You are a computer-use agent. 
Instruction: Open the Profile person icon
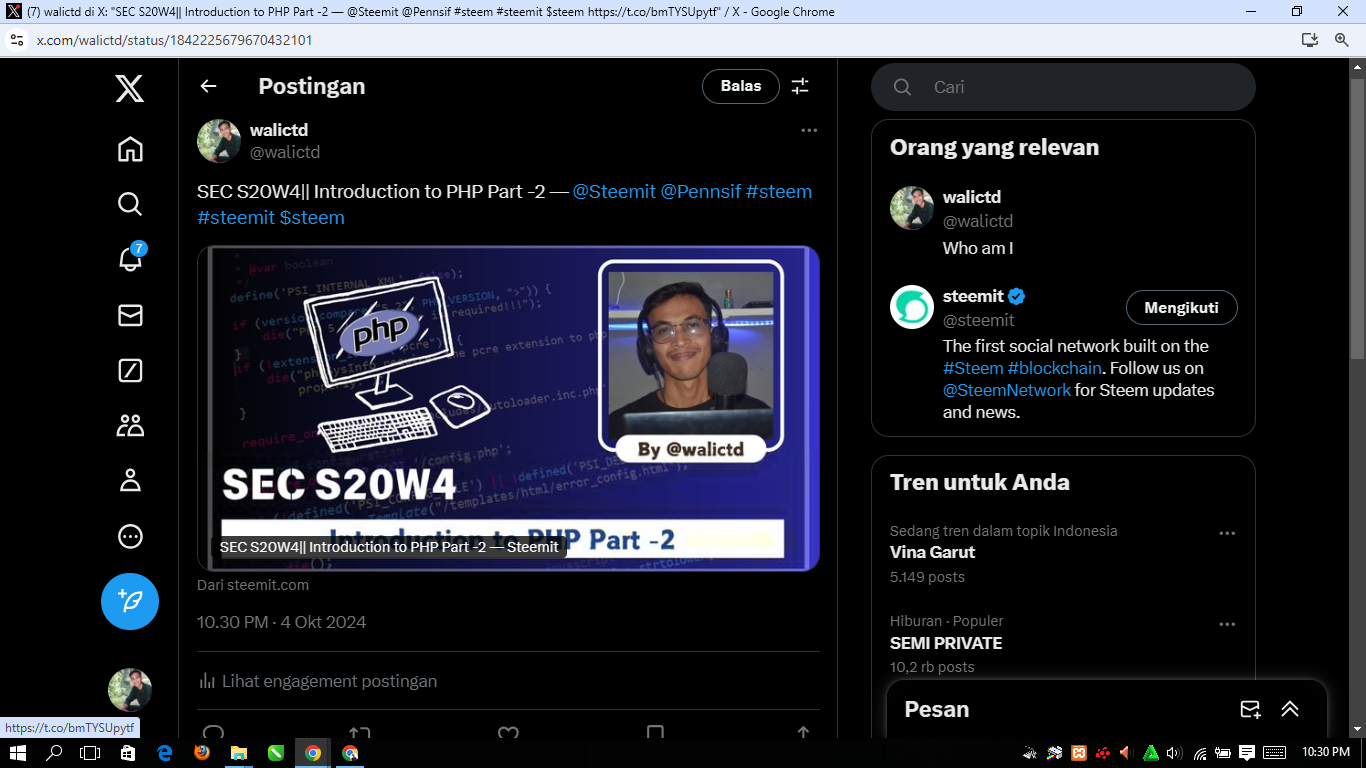[x=130, y=481]
